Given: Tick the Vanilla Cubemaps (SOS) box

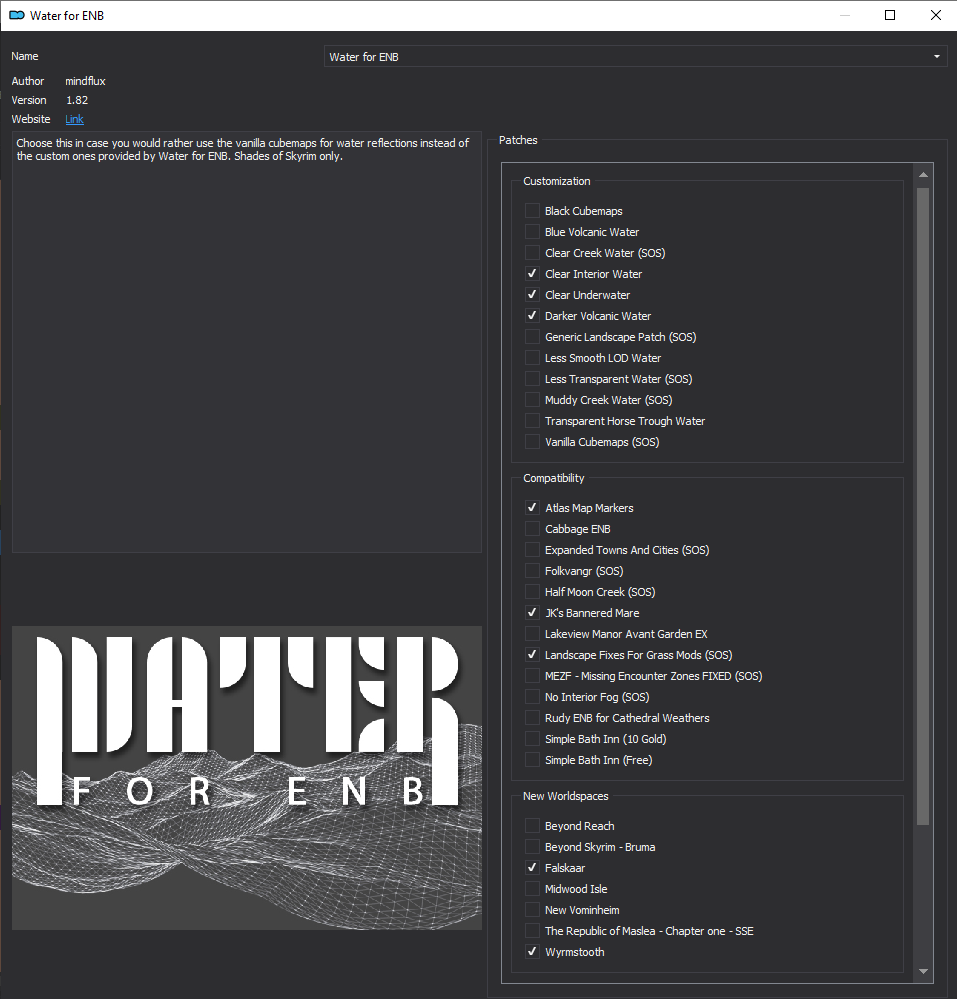Looking at the screenshot, I should 532,442.
